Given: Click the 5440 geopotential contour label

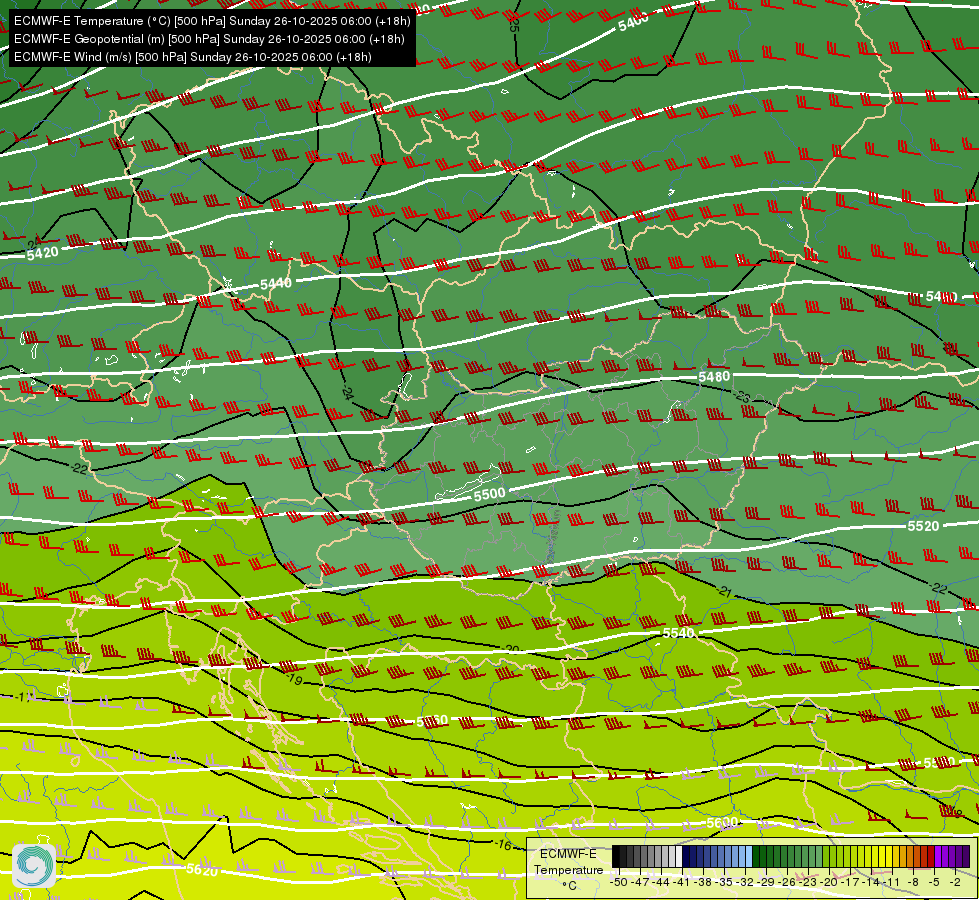Looking at the screenshot, I should [x=275, y=284].
